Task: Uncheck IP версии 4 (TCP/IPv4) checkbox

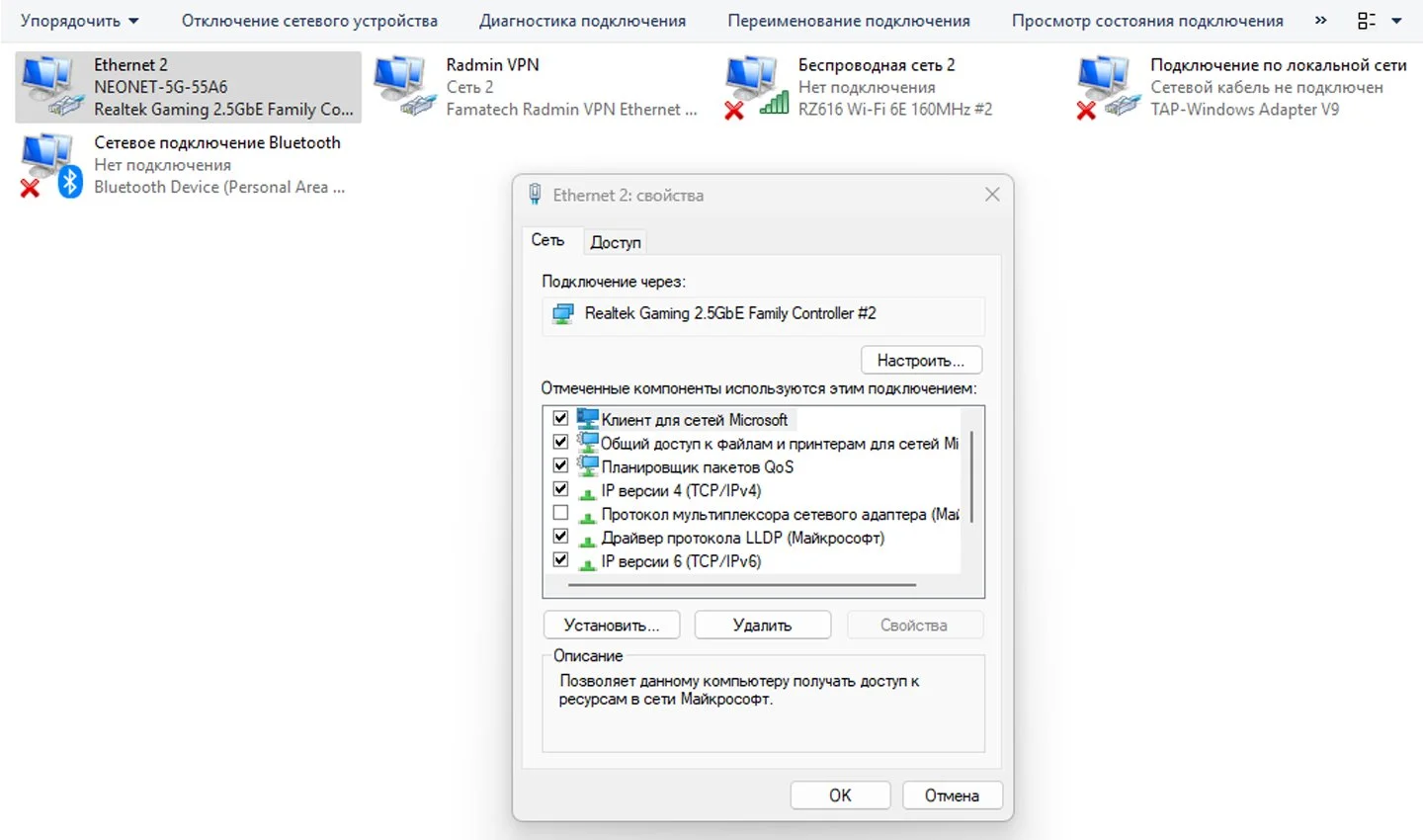Action: 560,489
